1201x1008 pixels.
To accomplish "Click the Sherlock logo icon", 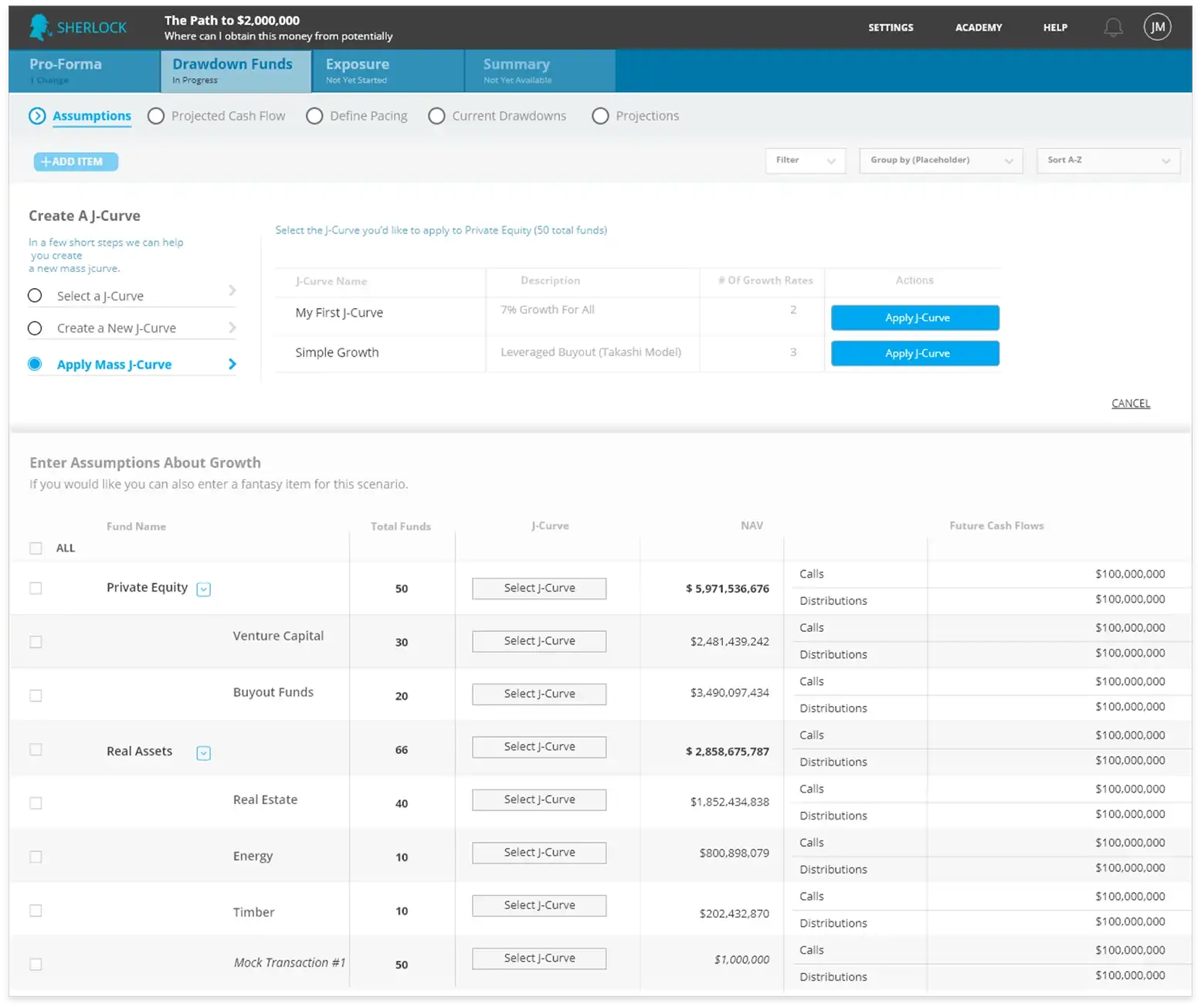I will click(40, 27).
